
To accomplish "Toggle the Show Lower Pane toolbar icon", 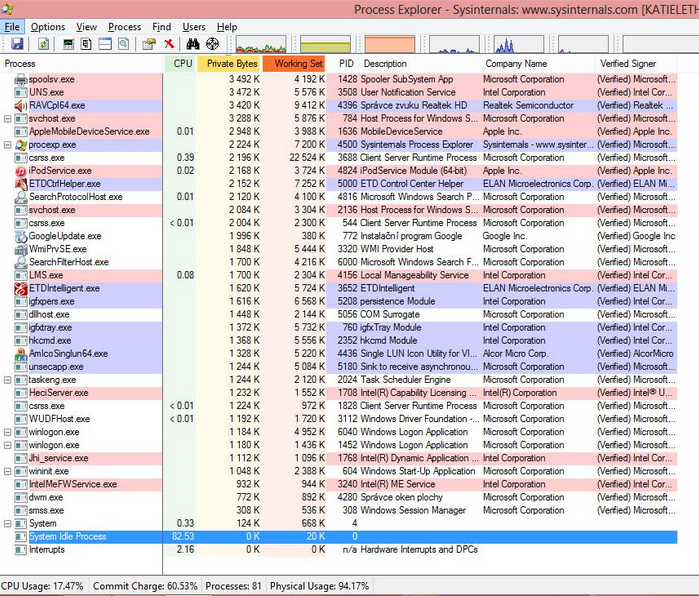I will coord(105,44).
